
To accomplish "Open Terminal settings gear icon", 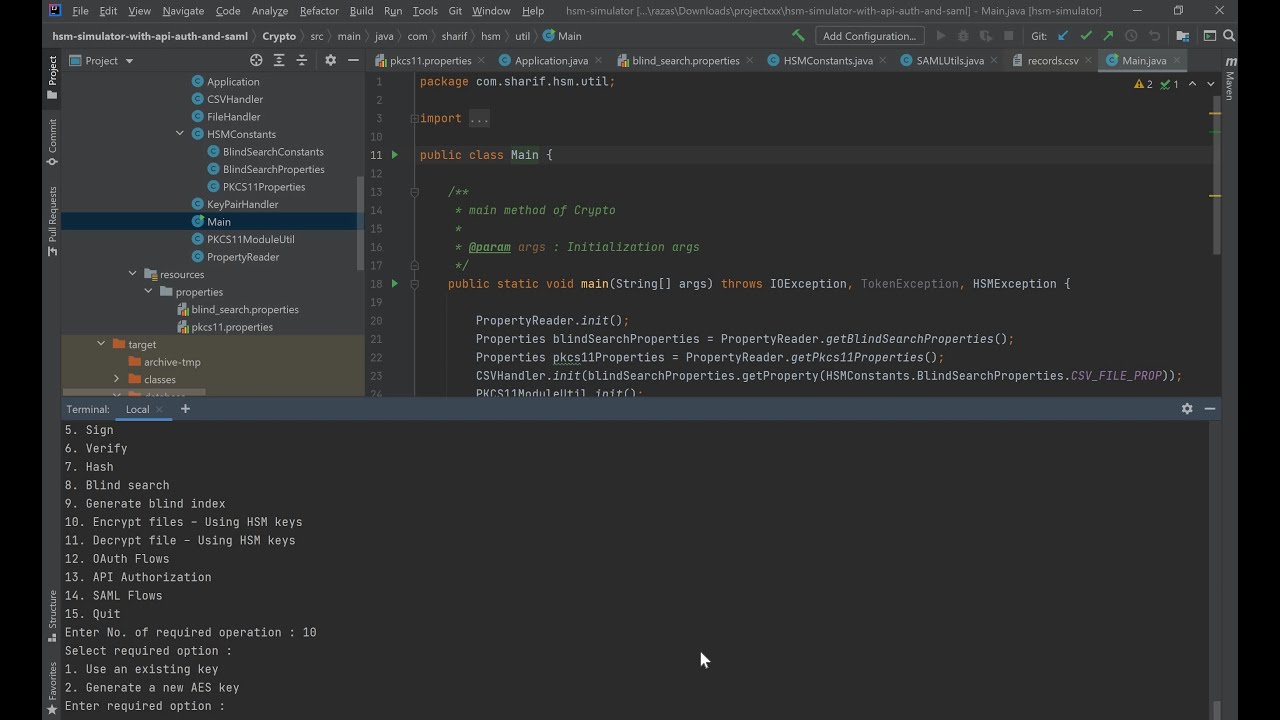I will click(x=1187, y=409).
